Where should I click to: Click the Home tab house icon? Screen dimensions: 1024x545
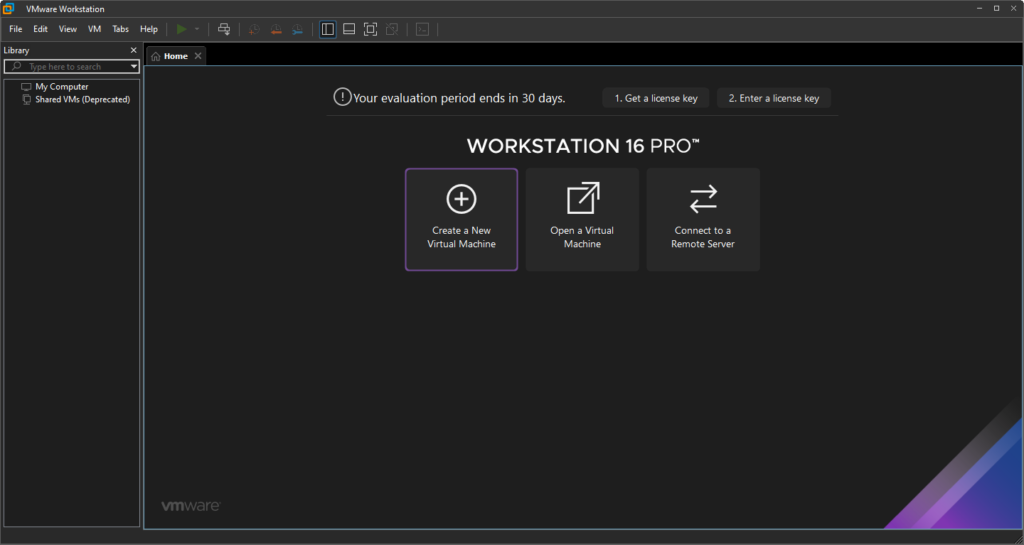[x=155, y=57]
